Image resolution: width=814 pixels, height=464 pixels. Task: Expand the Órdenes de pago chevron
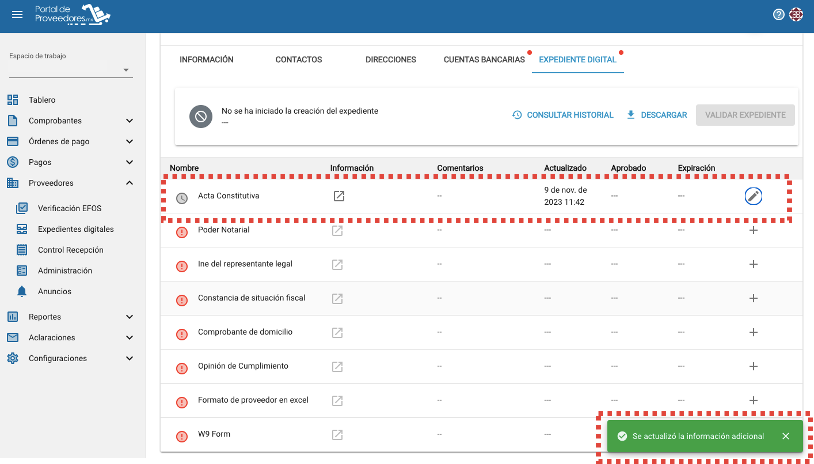click(x=129, y=141)
